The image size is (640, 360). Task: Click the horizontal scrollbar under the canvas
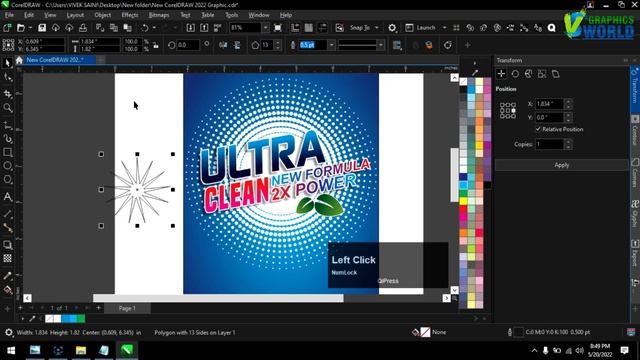[218, 298]
